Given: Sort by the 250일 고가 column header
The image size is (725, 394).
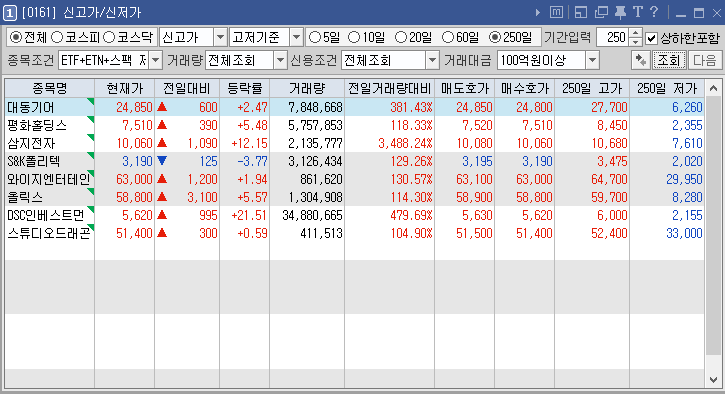Looking at the screenshot, I should (x=592, y=88).
